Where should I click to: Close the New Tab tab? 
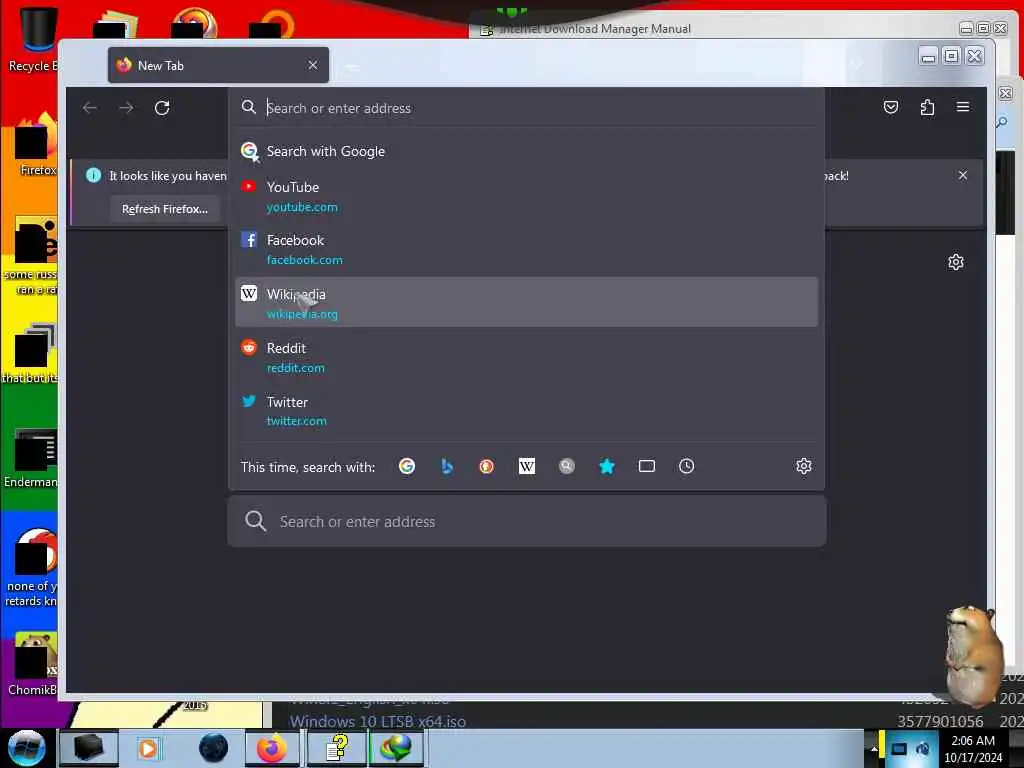(313, 65)
